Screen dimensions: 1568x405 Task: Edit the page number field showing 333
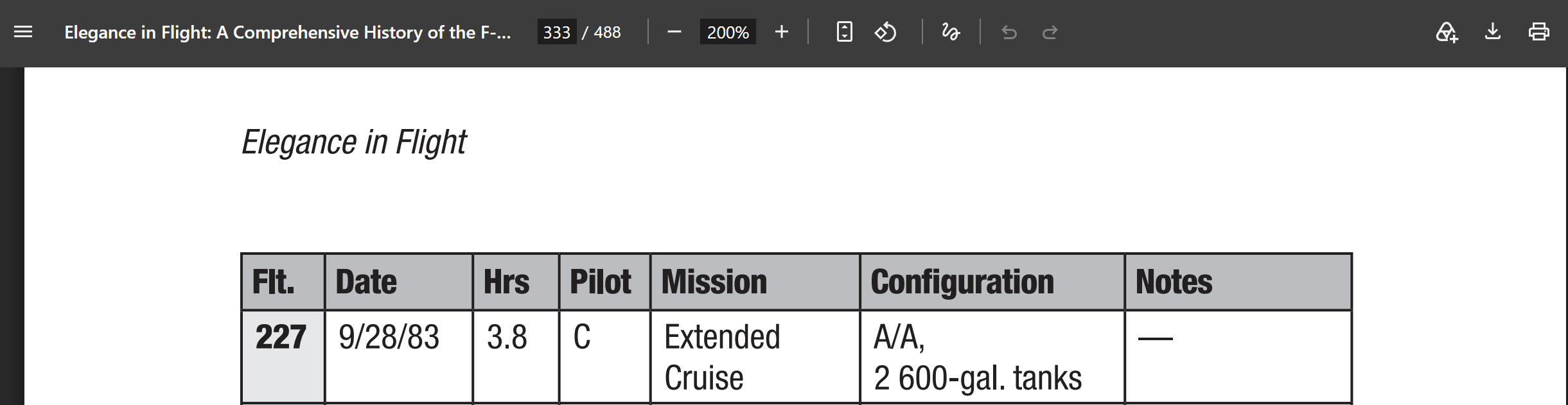[x=556, y=32]
